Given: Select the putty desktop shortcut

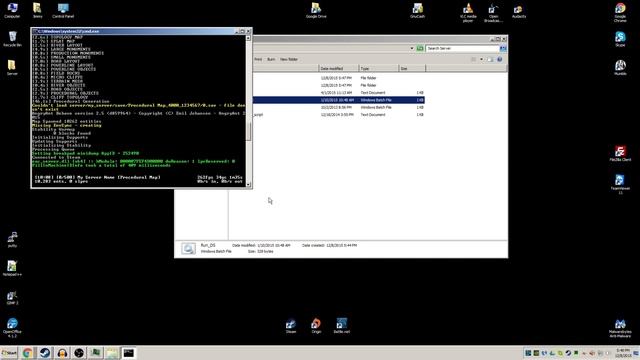Looking at the screenshot, I should tap(12, 240).
